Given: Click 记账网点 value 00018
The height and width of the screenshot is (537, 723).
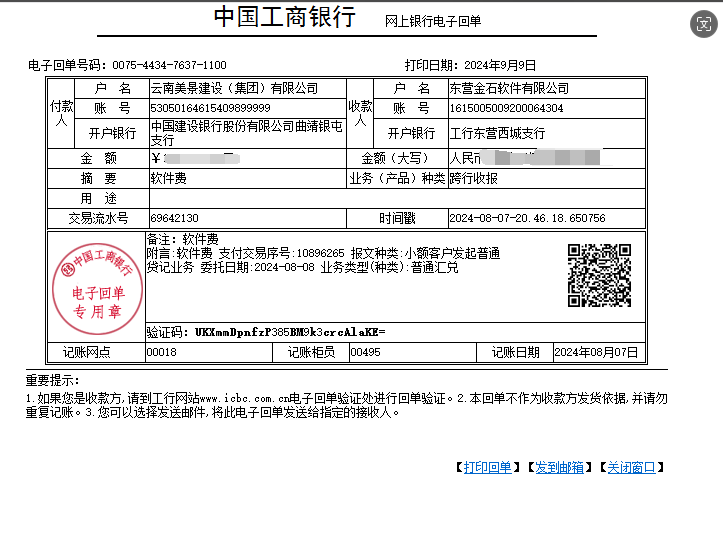Looking at the screenshot, I should click(161, 352).
